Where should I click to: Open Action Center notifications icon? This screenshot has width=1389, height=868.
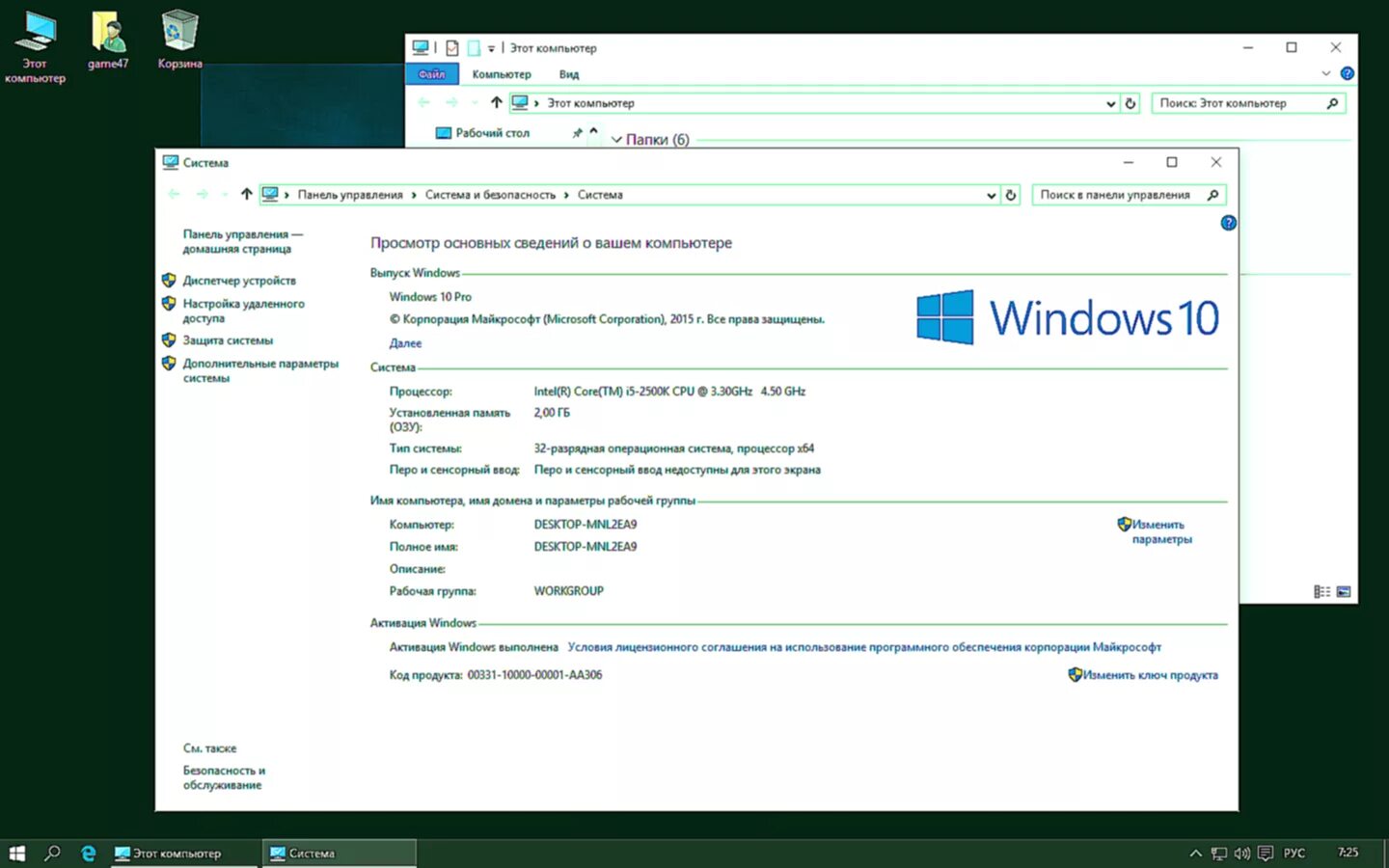tap(1266, 854)
